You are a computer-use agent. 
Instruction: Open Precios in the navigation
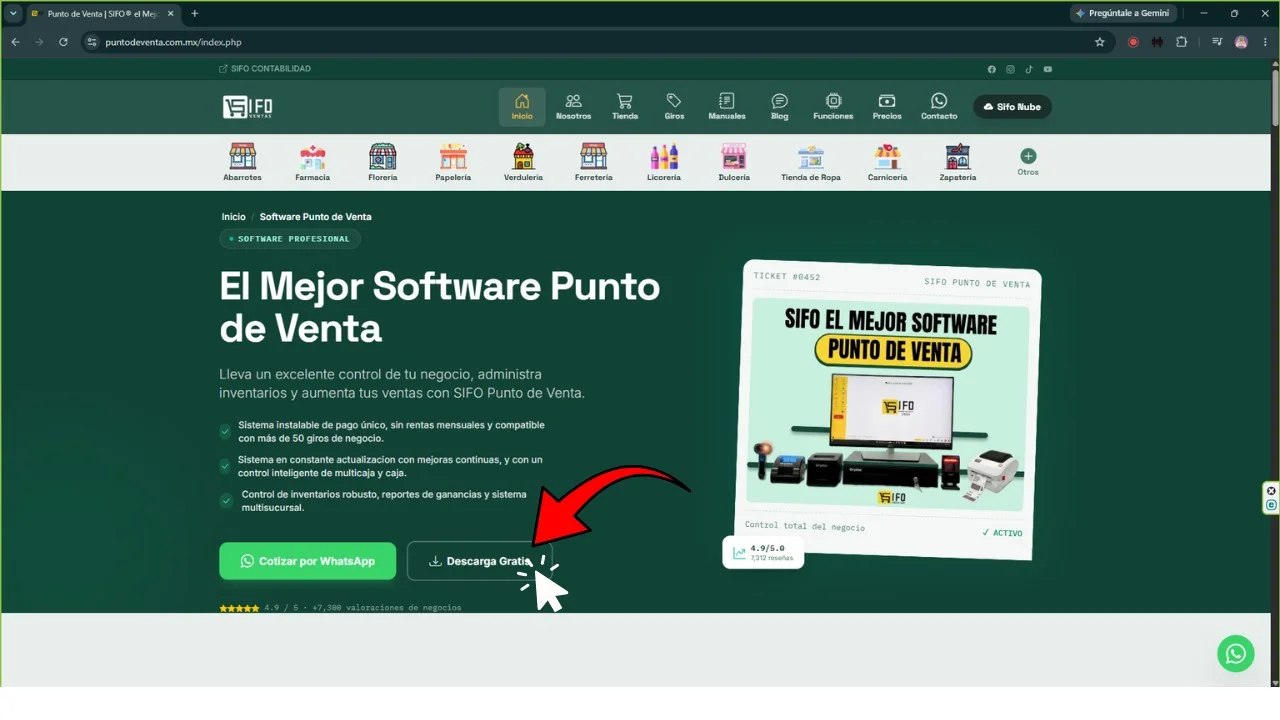tap(887, 107)
